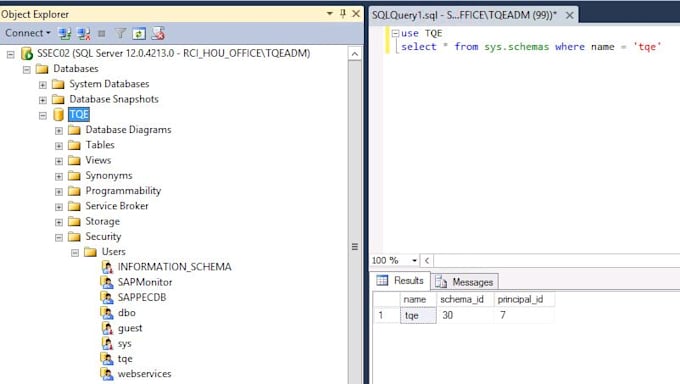Select the Views tree item
This screenshot has width=680, height=384.
coord(98,160)
